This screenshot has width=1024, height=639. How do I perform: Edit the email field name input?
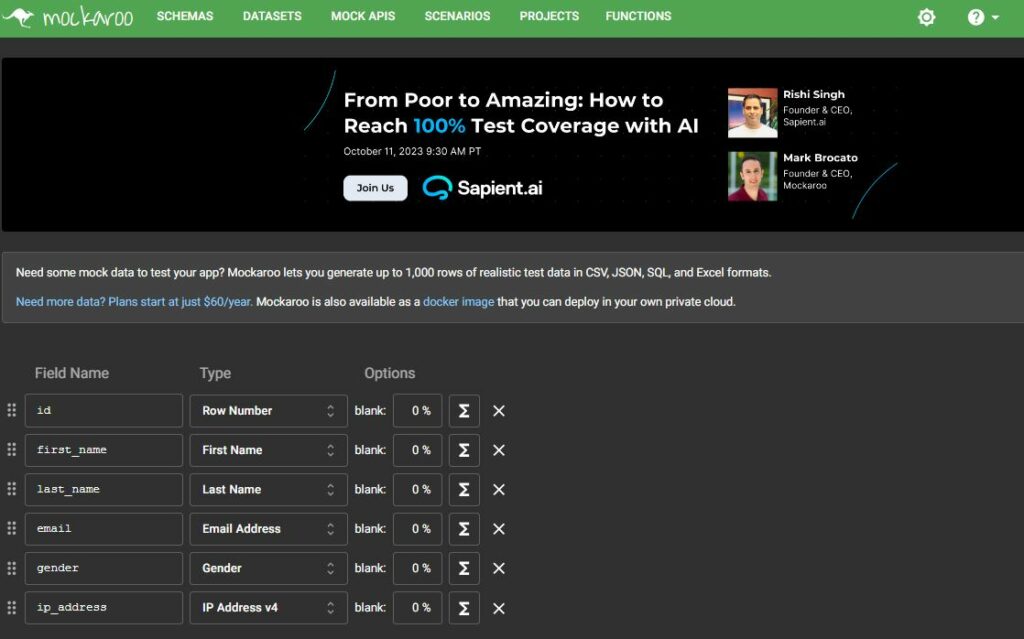click(x=104, y=529)
